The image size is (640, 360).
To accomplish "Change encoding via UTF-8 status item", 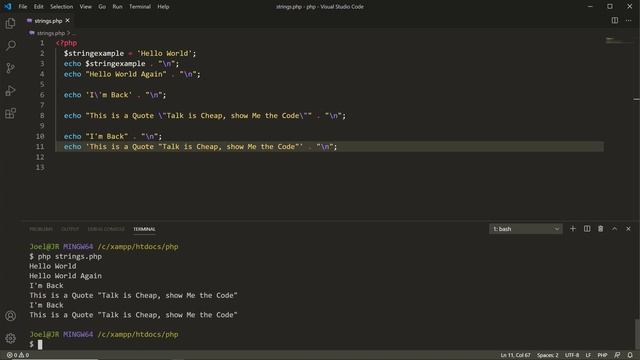I will [572, 355].
